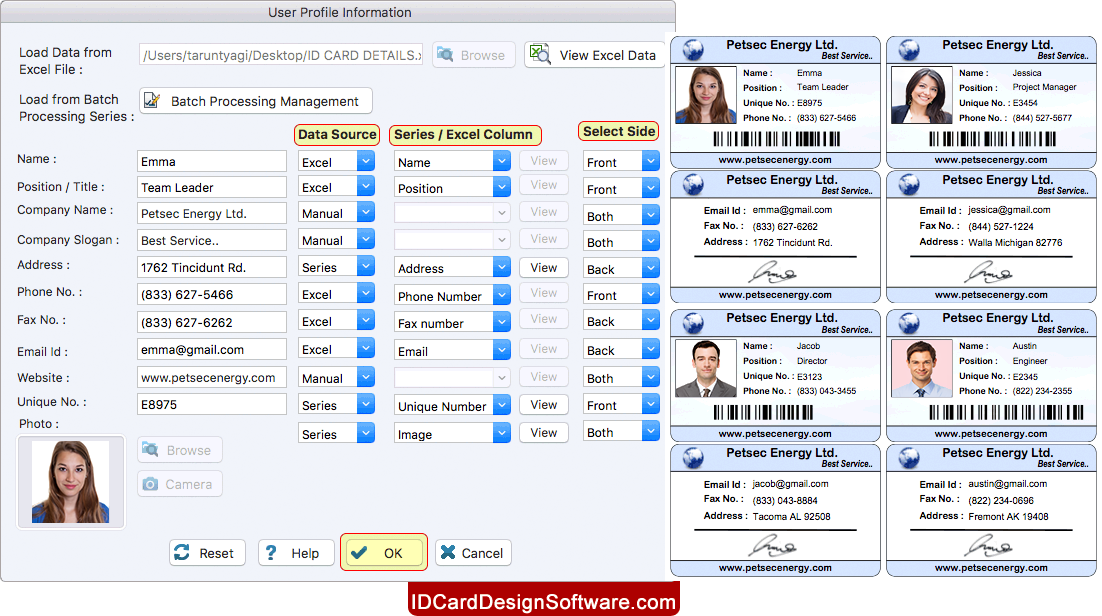1102x616 pixels.
Task: Click the barcode on Austin's ID card
Action: coord(1006,412)
